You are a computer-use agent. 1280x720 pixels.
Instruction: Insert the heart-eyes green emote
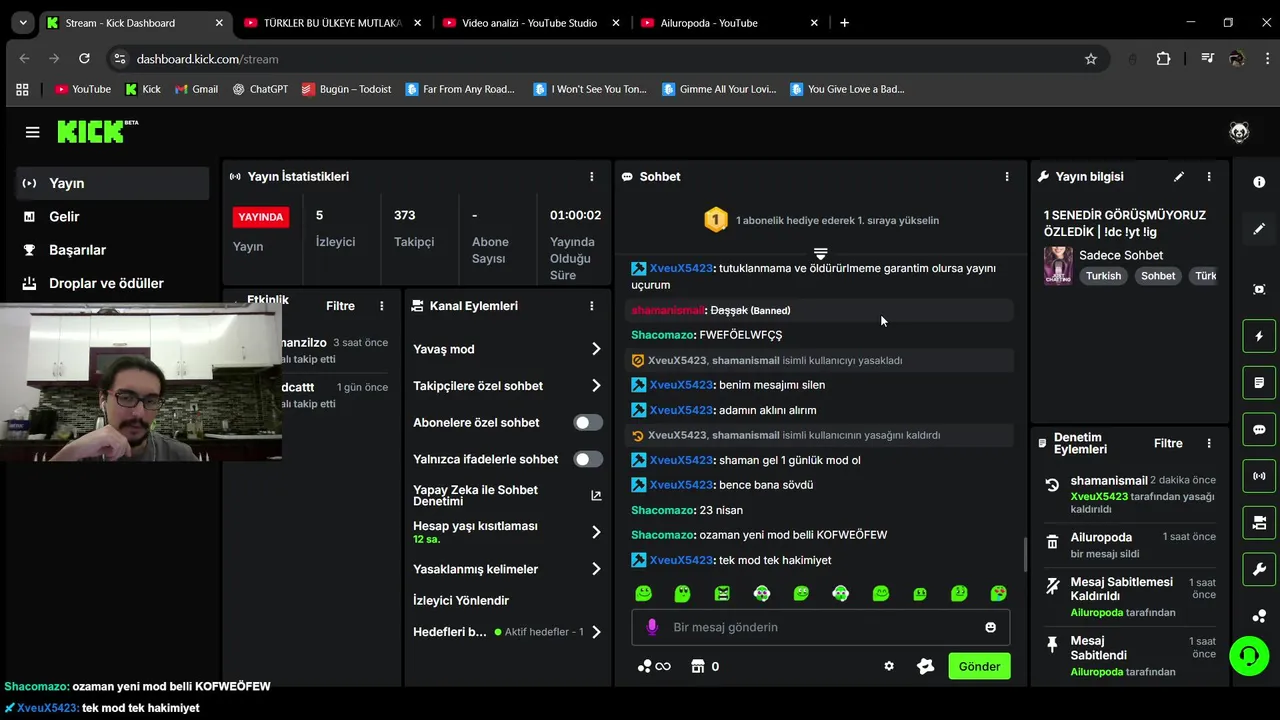[x=998, y=594]
